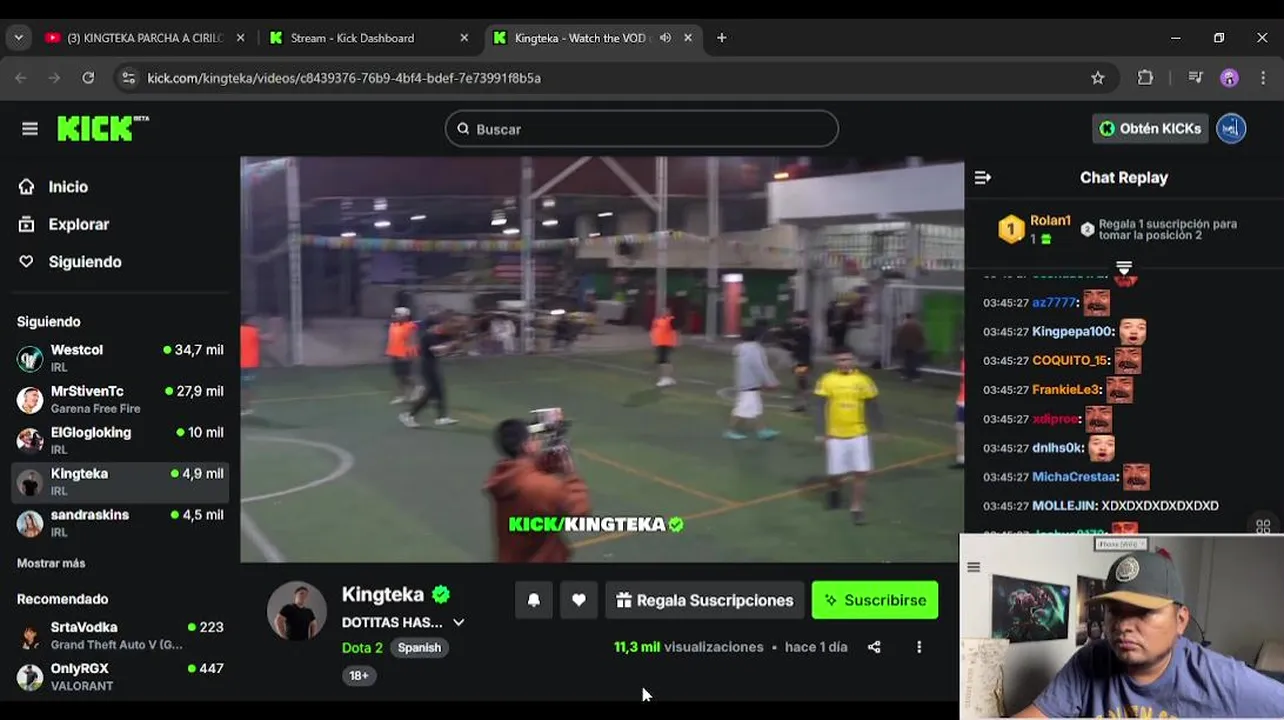The height and width of the screenshot is (720, 1284).
Task: Collapse the Chat Replay panel
Action: 983,177
